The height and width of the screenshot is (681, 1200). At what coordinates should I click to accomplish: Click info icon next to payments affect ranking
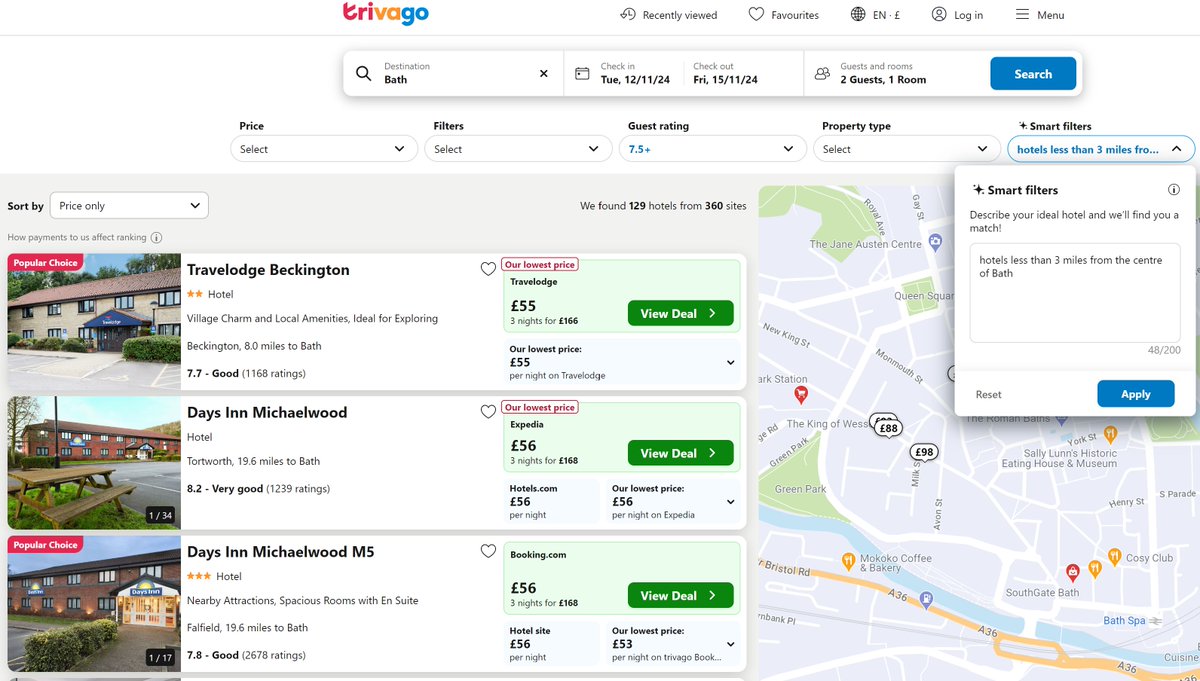(x=156, y=238)
